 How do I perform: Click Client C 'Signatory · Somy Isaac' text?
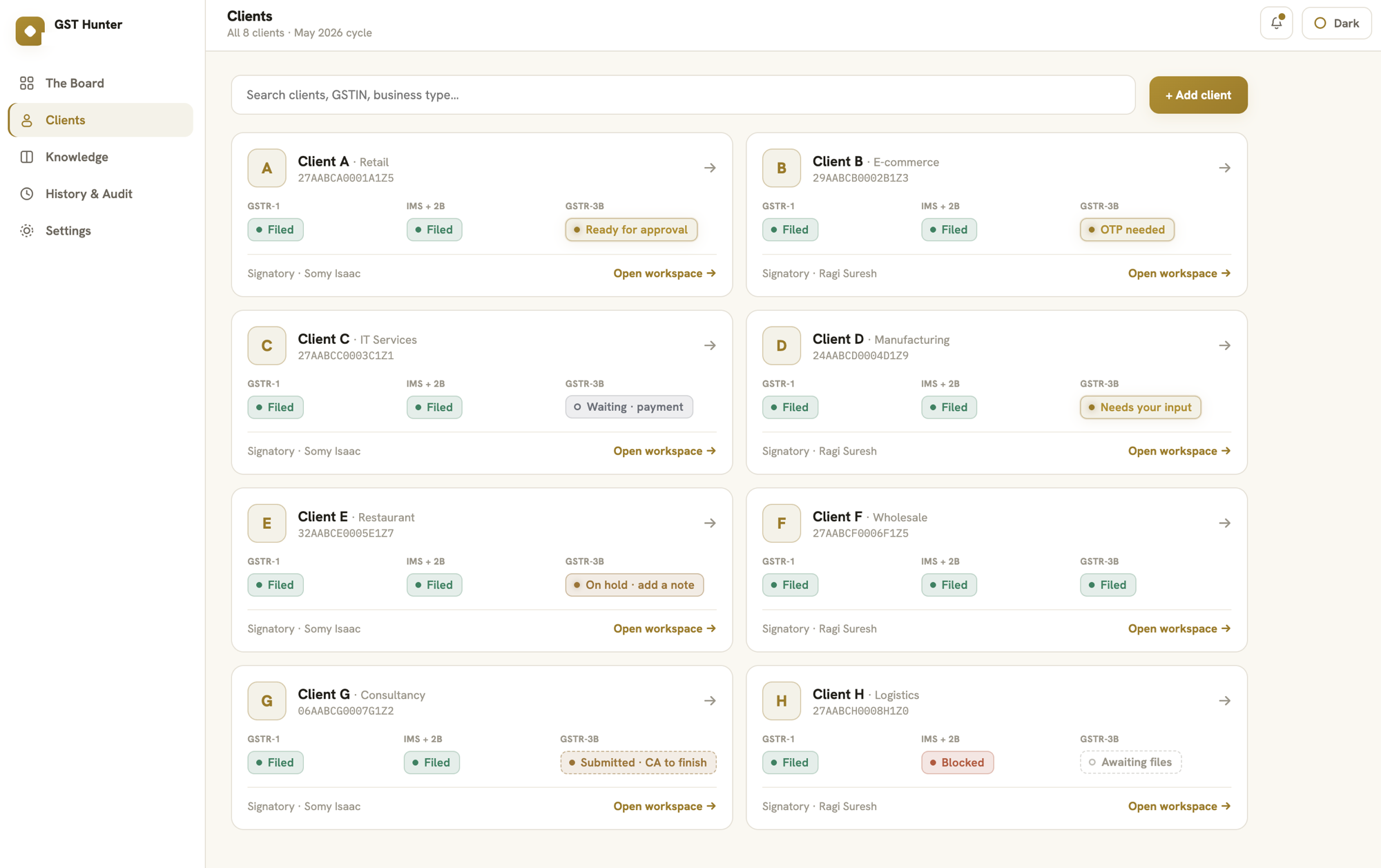pyautogui.click(x=304, y=451)
